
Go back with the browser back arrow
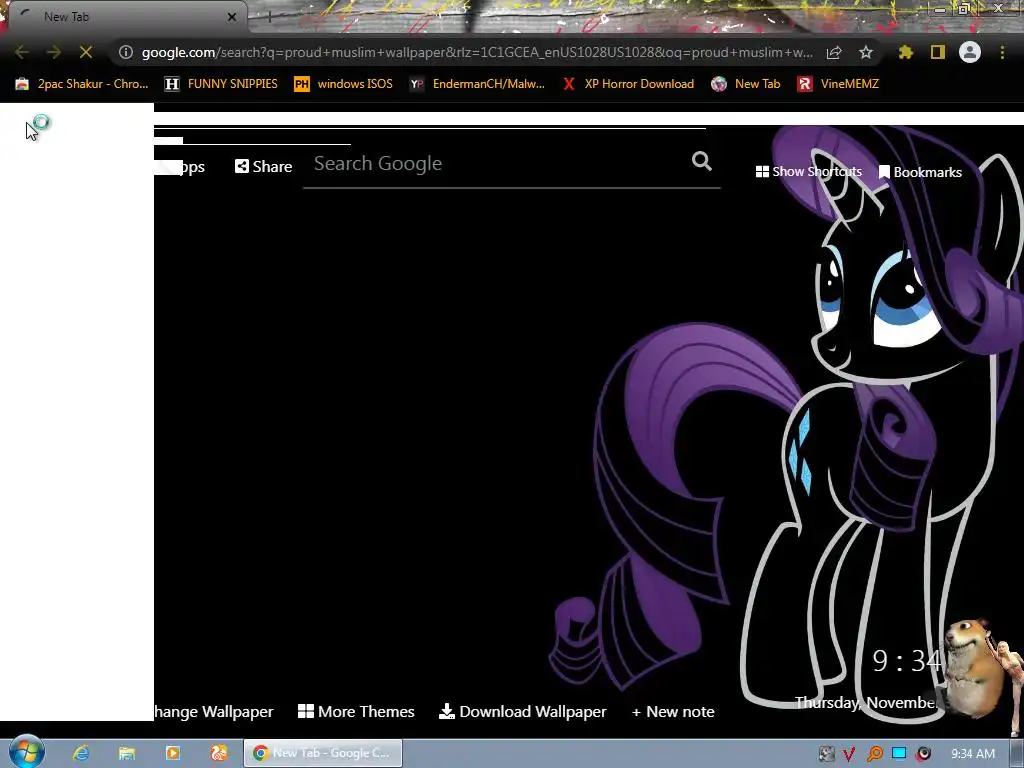point(22,52)
